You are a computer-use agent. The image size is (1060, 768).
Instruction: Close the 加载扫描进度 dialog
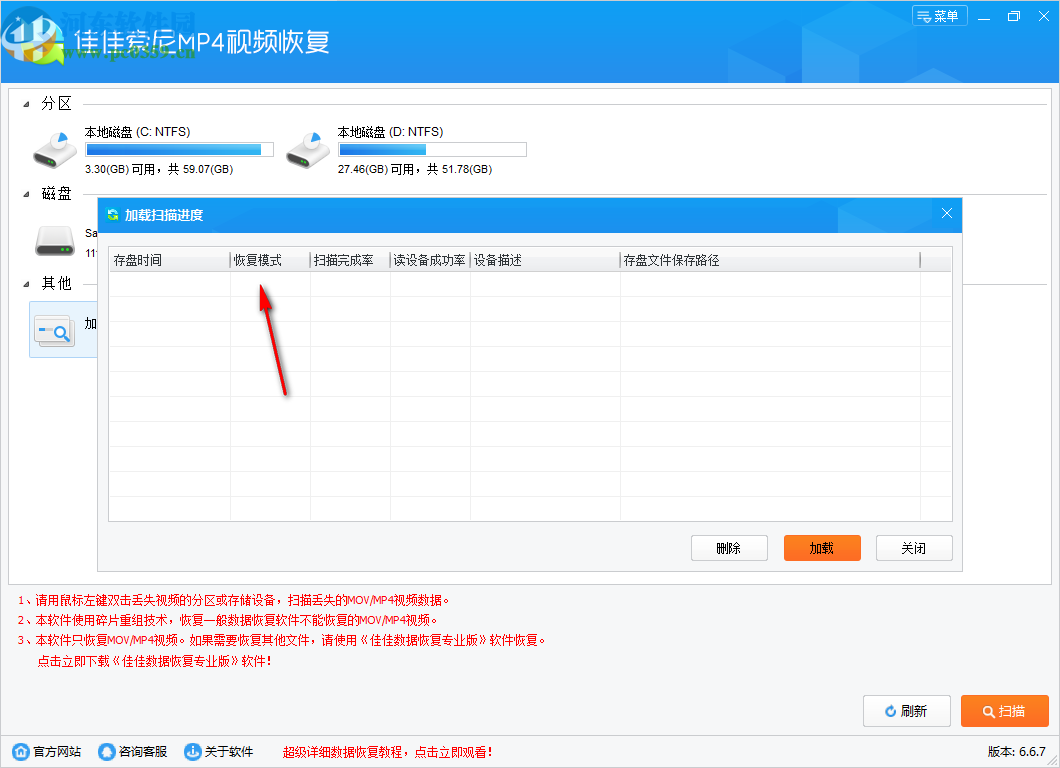point(946,214)
